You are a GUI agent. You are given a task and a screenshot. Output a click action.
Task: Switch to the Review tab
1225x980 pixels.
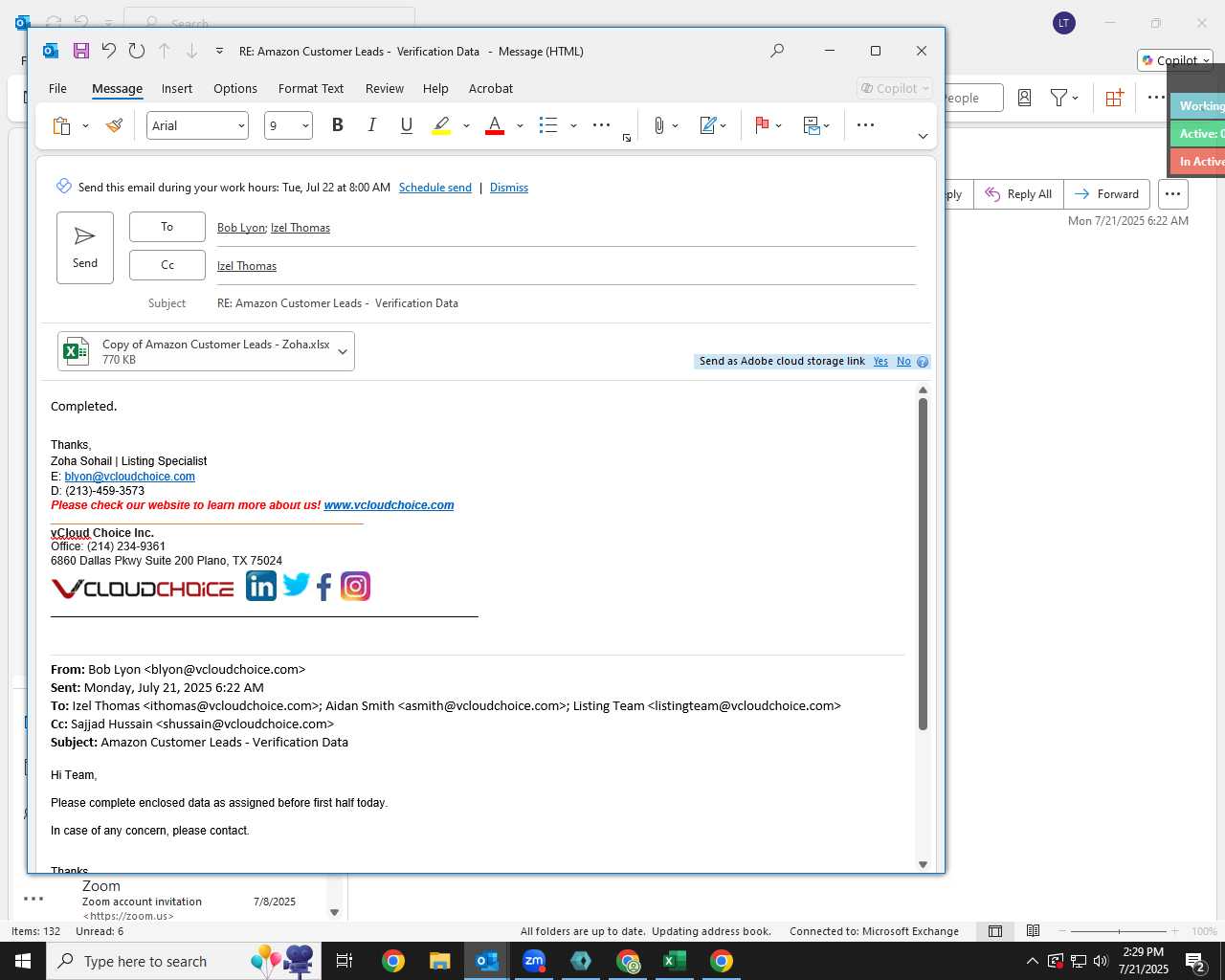[385, 88]
